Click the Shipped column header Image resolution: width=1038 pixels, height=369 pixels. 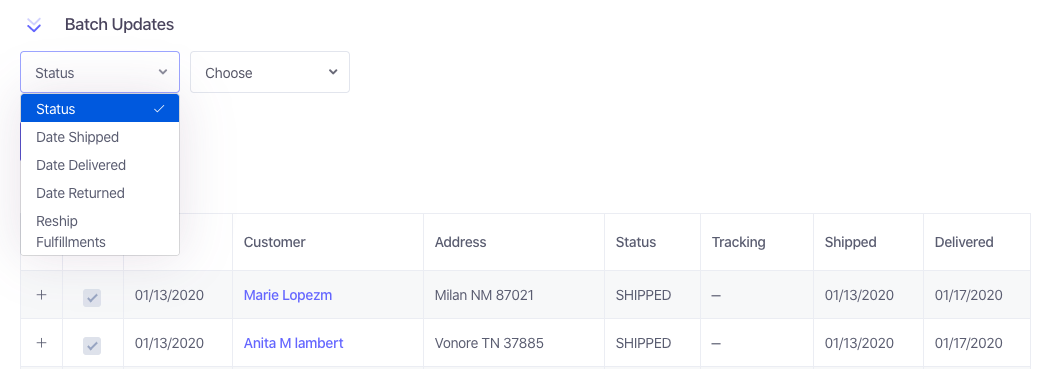point(851,242)
